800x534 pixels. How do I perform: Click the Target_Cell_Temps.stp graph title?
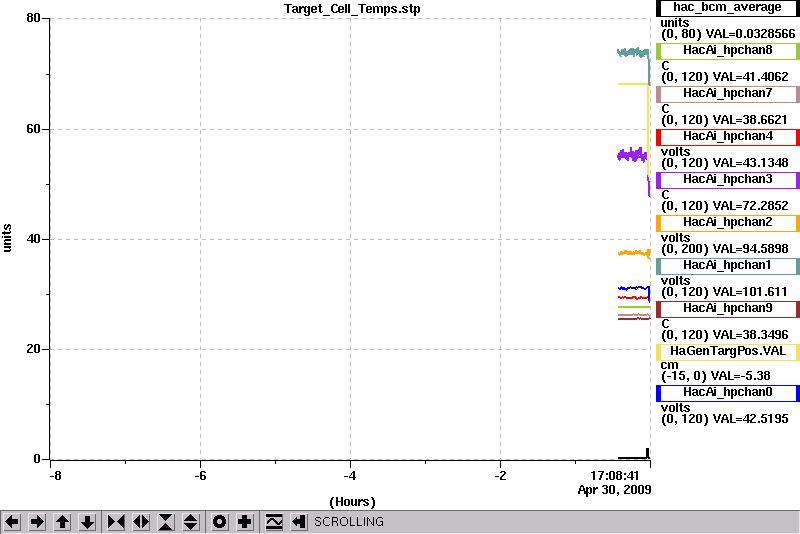tap(352, 9)
